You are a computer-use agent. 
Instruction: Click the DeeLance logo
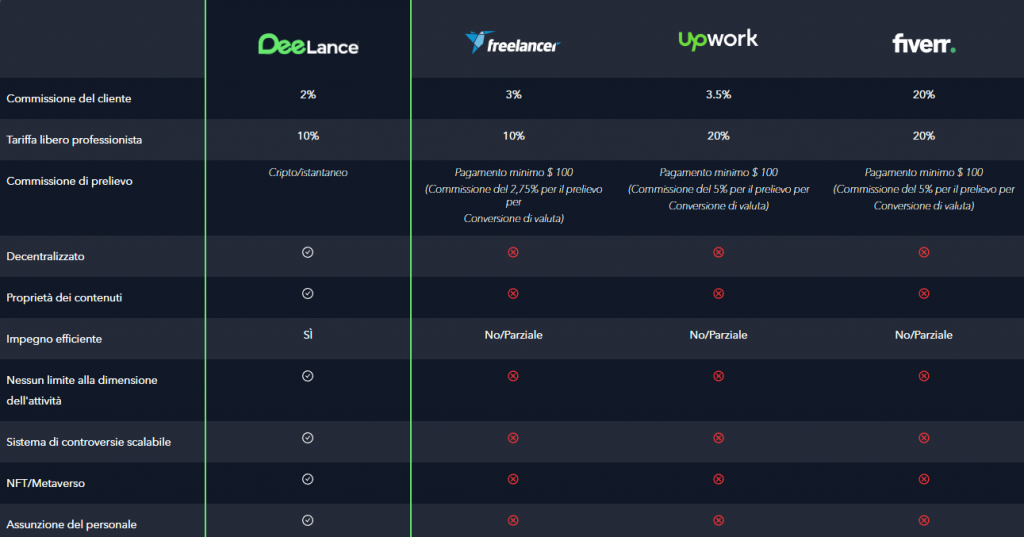[308, 44]
